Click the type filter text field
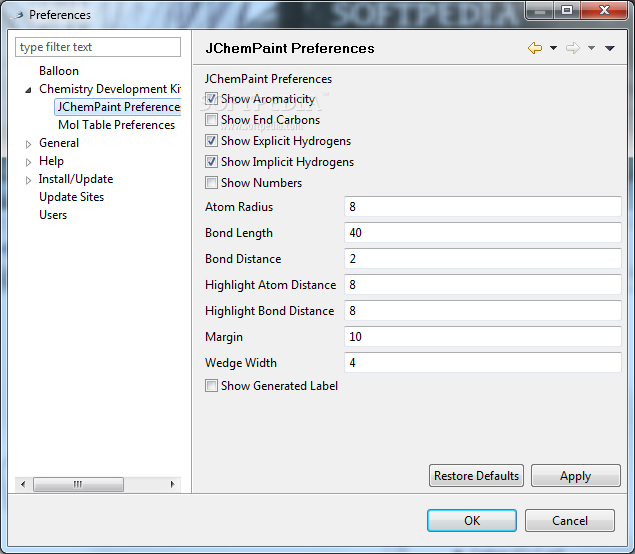The width and height of the screenshot is (635, 554). click(x=98, y=47)
